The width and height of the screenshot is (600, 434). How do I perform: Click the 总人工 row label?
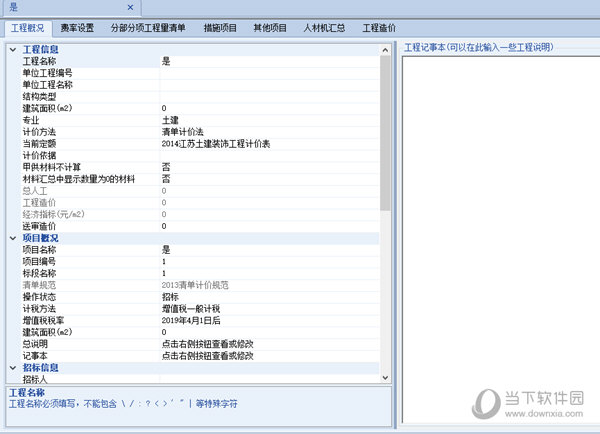coord(35,191)
